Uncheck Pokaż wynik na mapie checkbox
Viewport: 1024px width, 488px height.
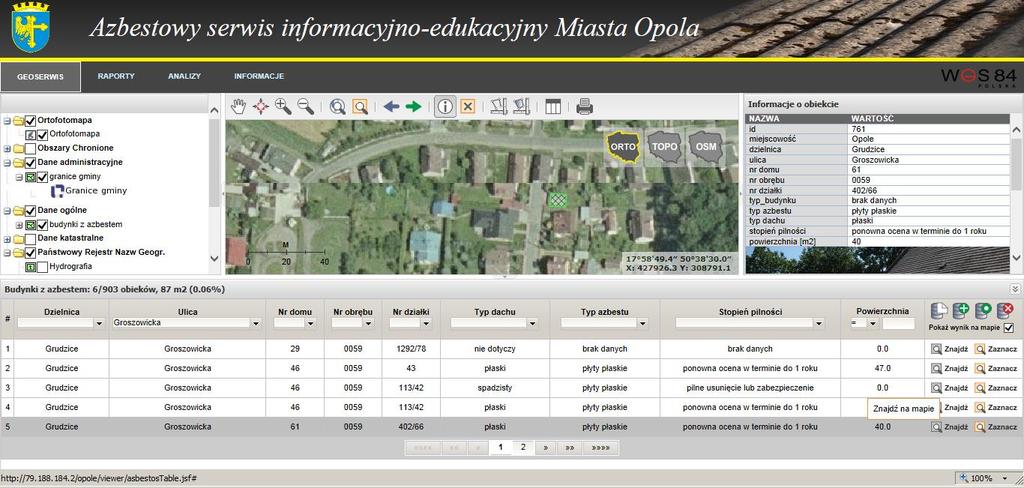pyautogui.click(x=1009, y=328)
